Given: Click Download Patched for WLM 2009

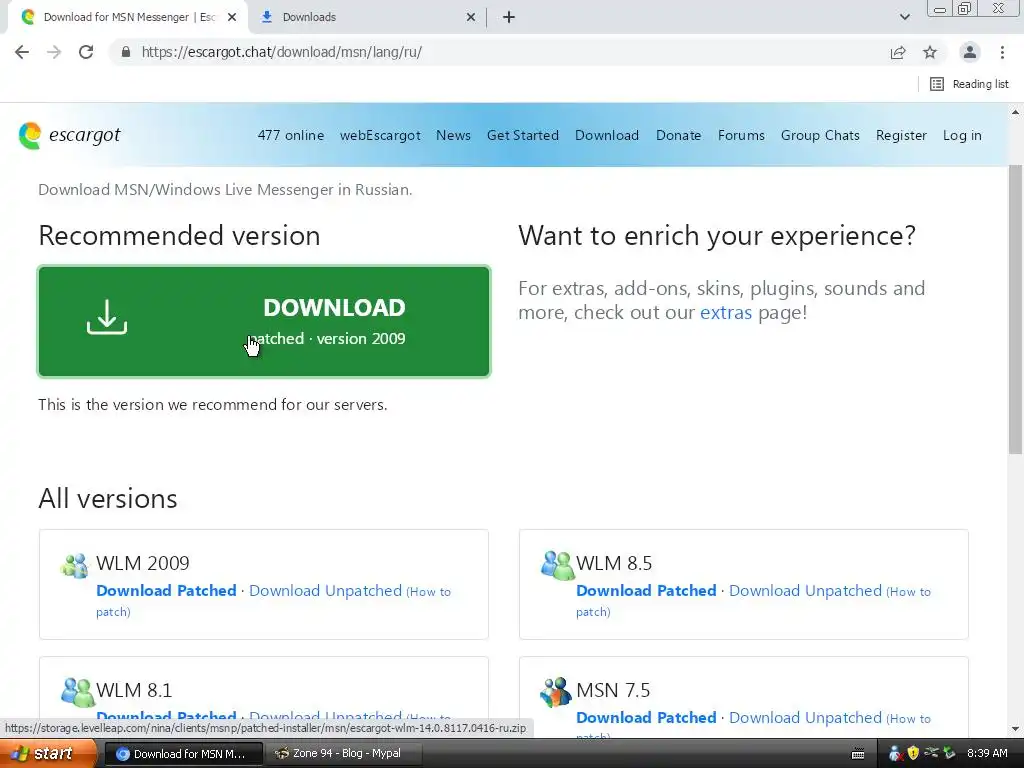Looking at the screenshot, I should 166,590.
